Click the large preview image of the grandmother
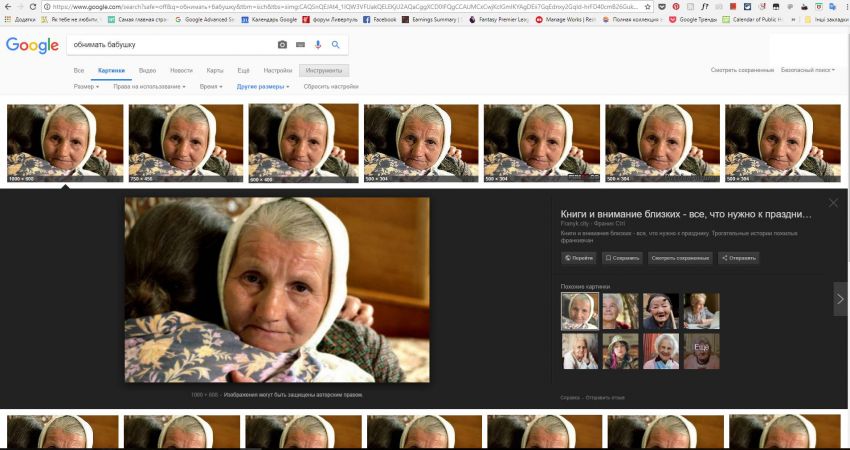Image resolution: width=850 pixels, height=450 pixels. pyautogui.click(x=277, y=290)
